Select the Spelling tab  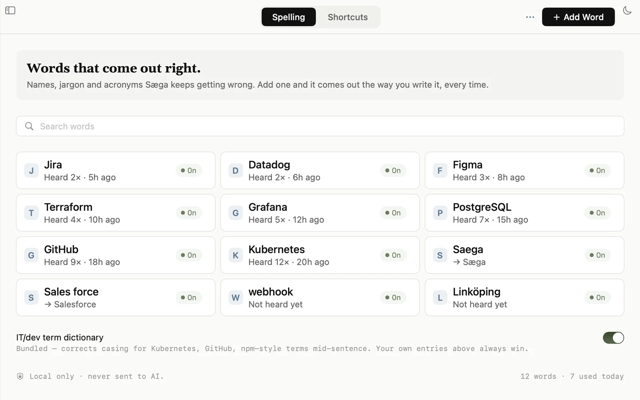tap(289, 17)
